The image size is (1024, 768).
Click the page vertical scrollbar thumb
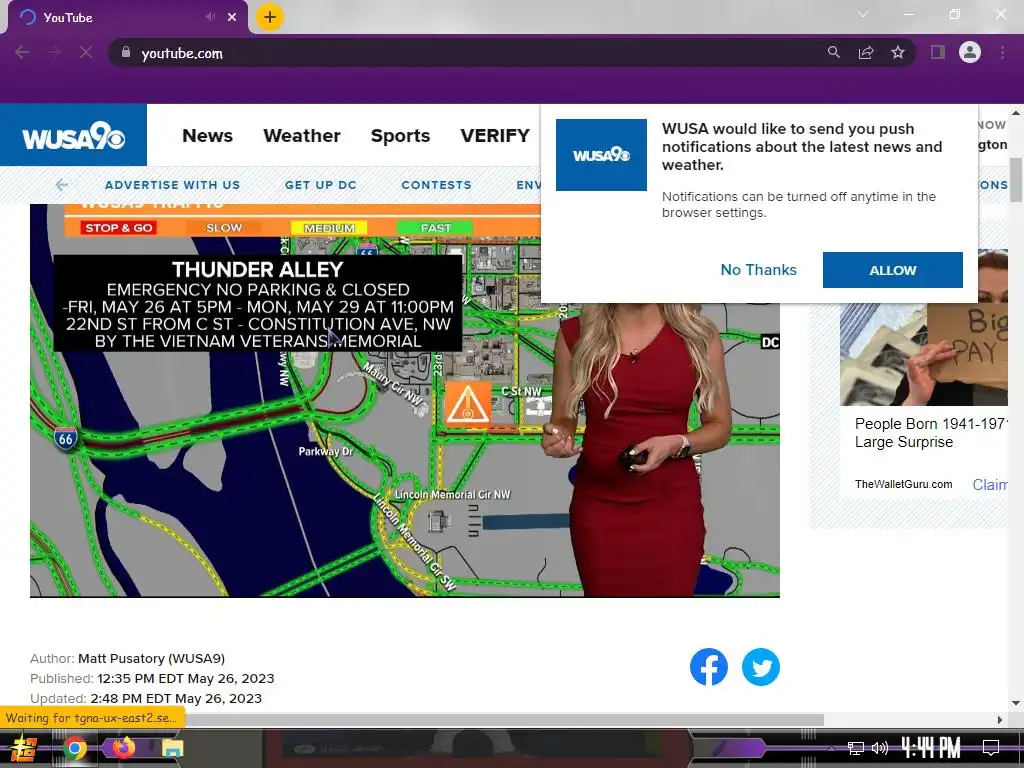click(1016, 180)
